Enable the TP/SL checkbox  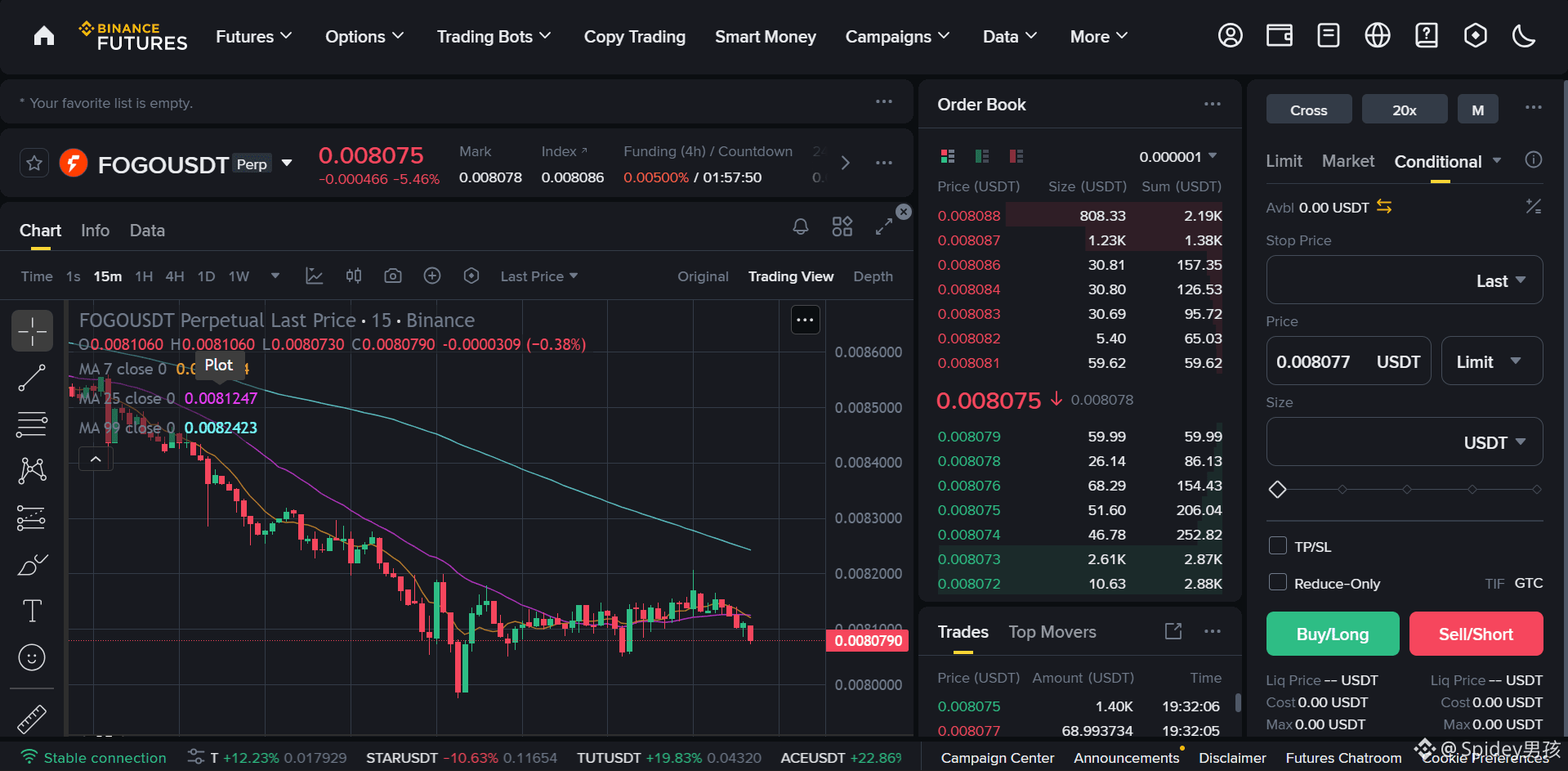(x=1277, y=545)
